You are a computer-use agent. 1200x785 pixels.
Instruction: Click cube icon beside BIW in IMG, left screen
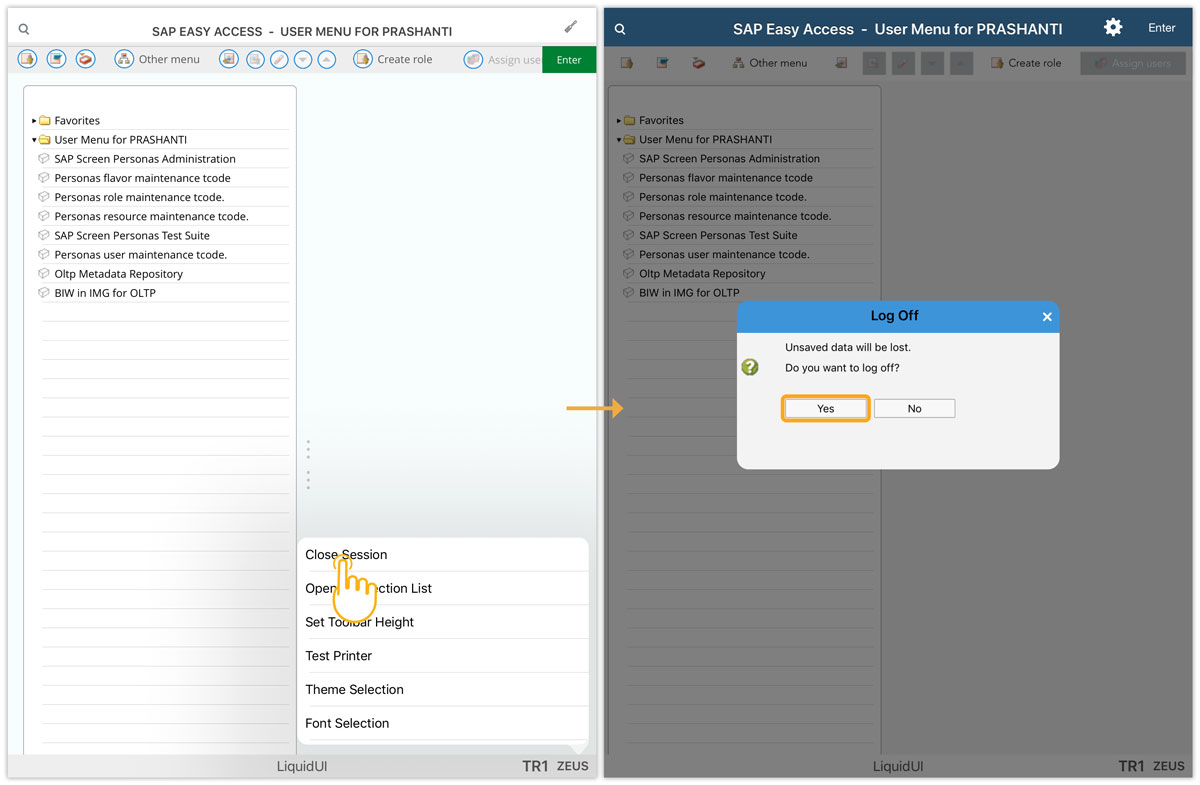click(x=43, y=293)
